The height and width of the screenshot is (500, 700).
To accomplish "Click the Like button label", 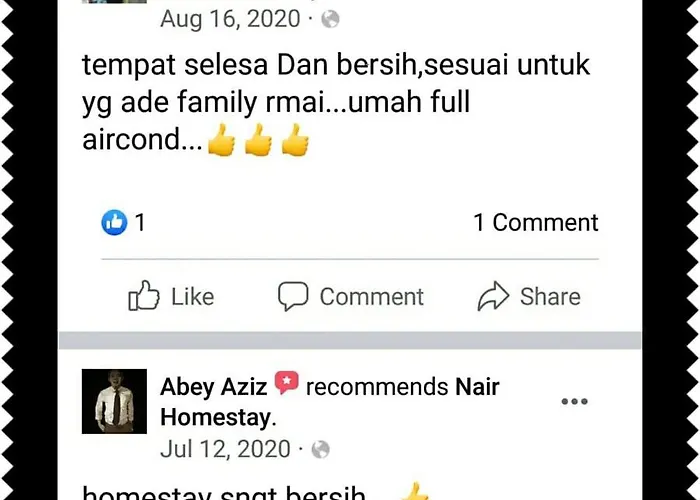I will coord(193,296).
